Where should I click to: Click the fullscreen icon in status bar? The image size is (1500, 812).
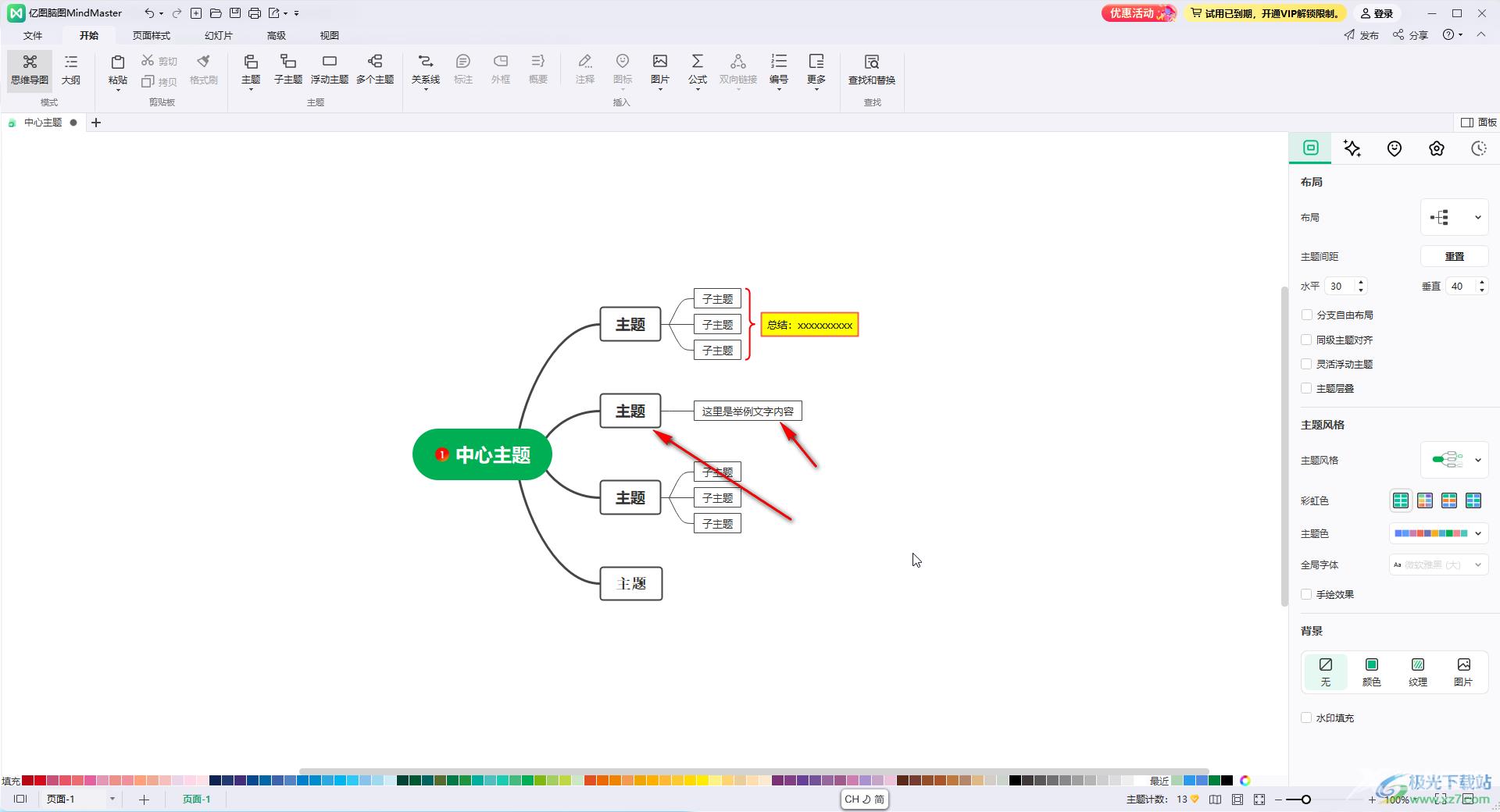[1259, 800]
